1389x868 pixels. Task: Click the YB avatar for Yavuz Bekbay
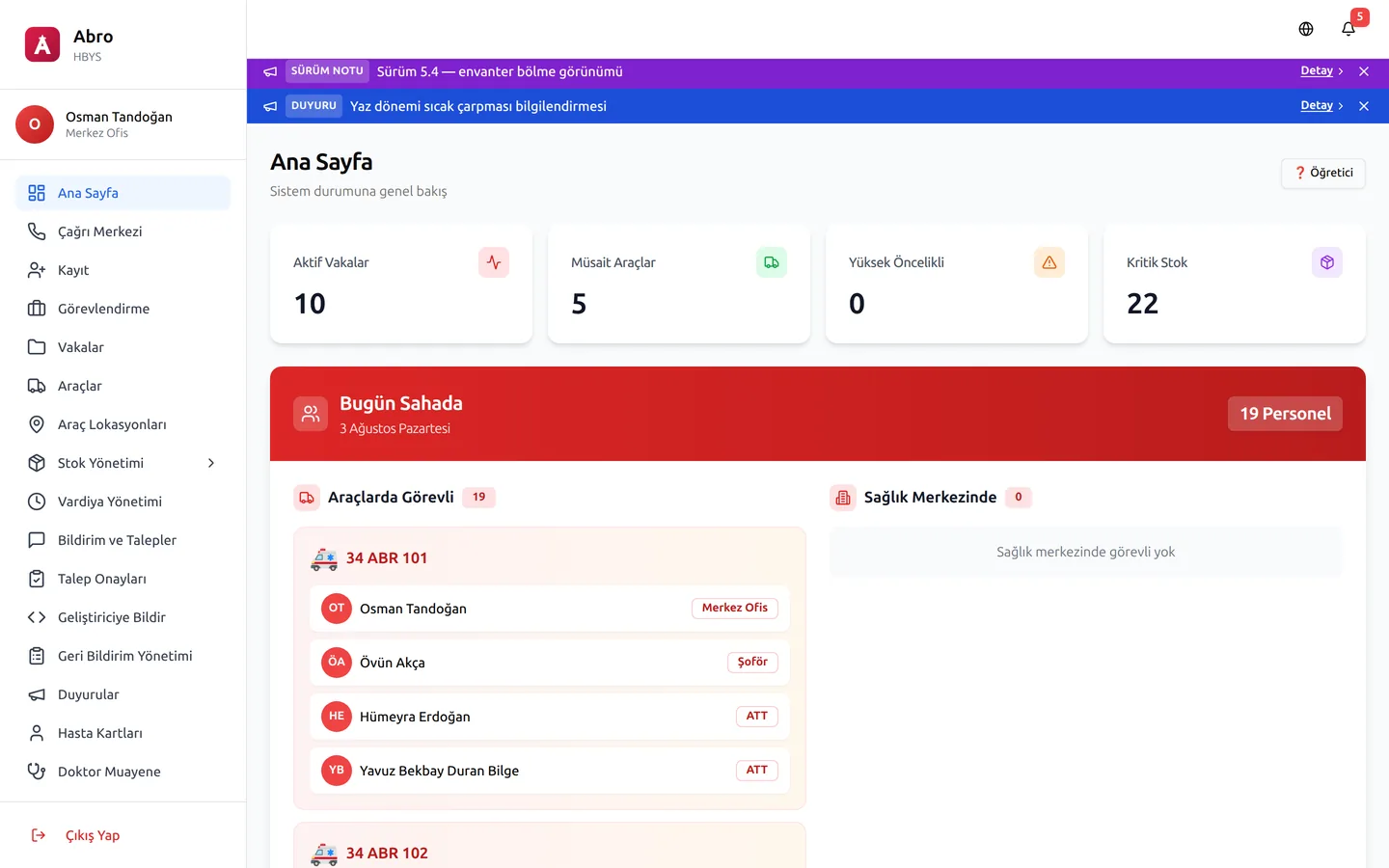[x=337, y=771]
